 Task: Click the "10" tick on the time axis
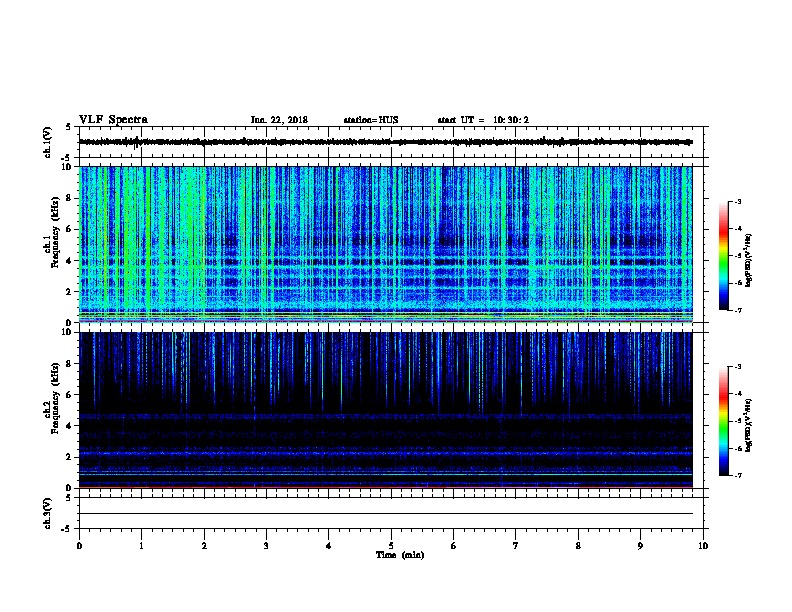point(703,546)
